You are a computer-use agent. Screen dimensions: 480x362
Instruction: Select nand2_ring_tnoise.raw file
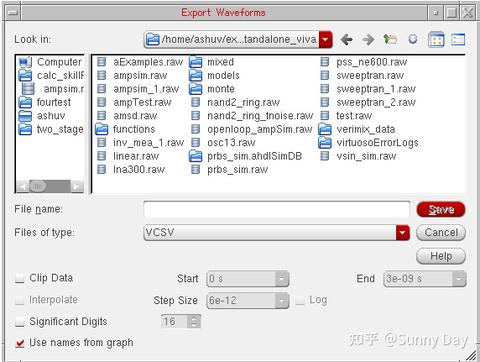(x=252, y=116)
